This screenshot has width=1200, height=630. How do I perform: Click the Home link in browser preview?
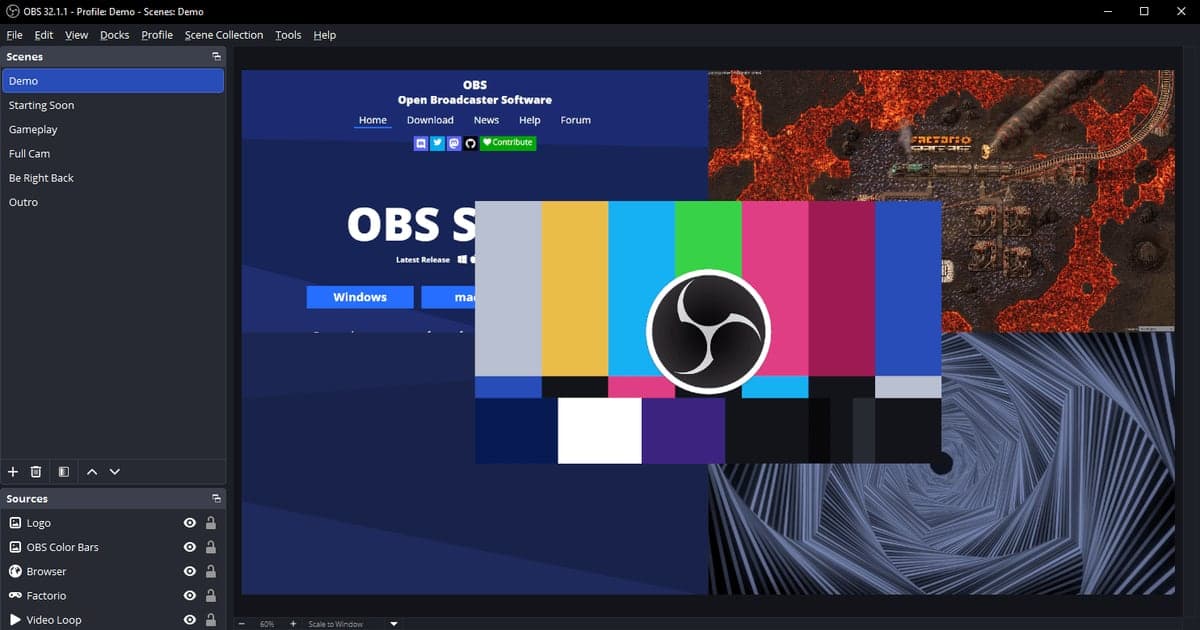click(x=373, y=120)
